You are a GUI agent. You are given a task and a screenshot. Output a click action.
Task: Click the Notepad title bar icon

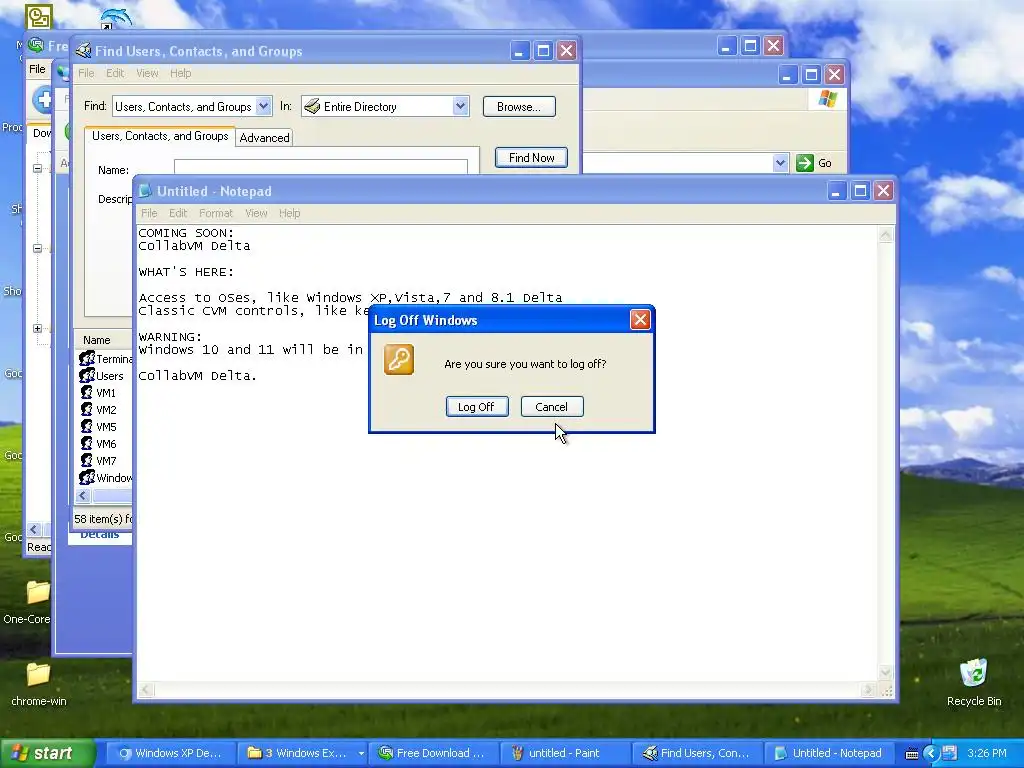(144, 191)
